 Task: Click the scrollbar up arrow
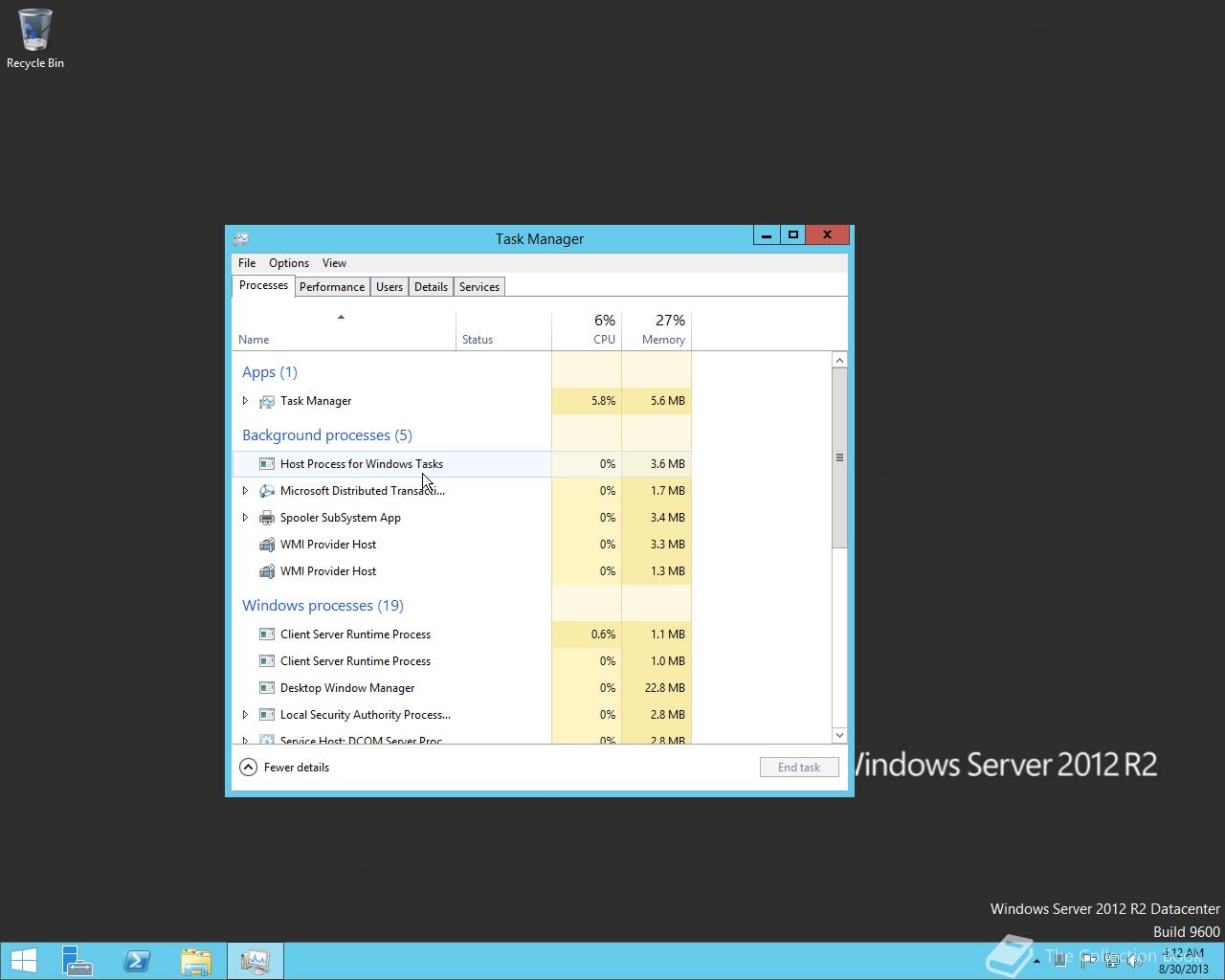pyautogui.click(x=839, y=360)
